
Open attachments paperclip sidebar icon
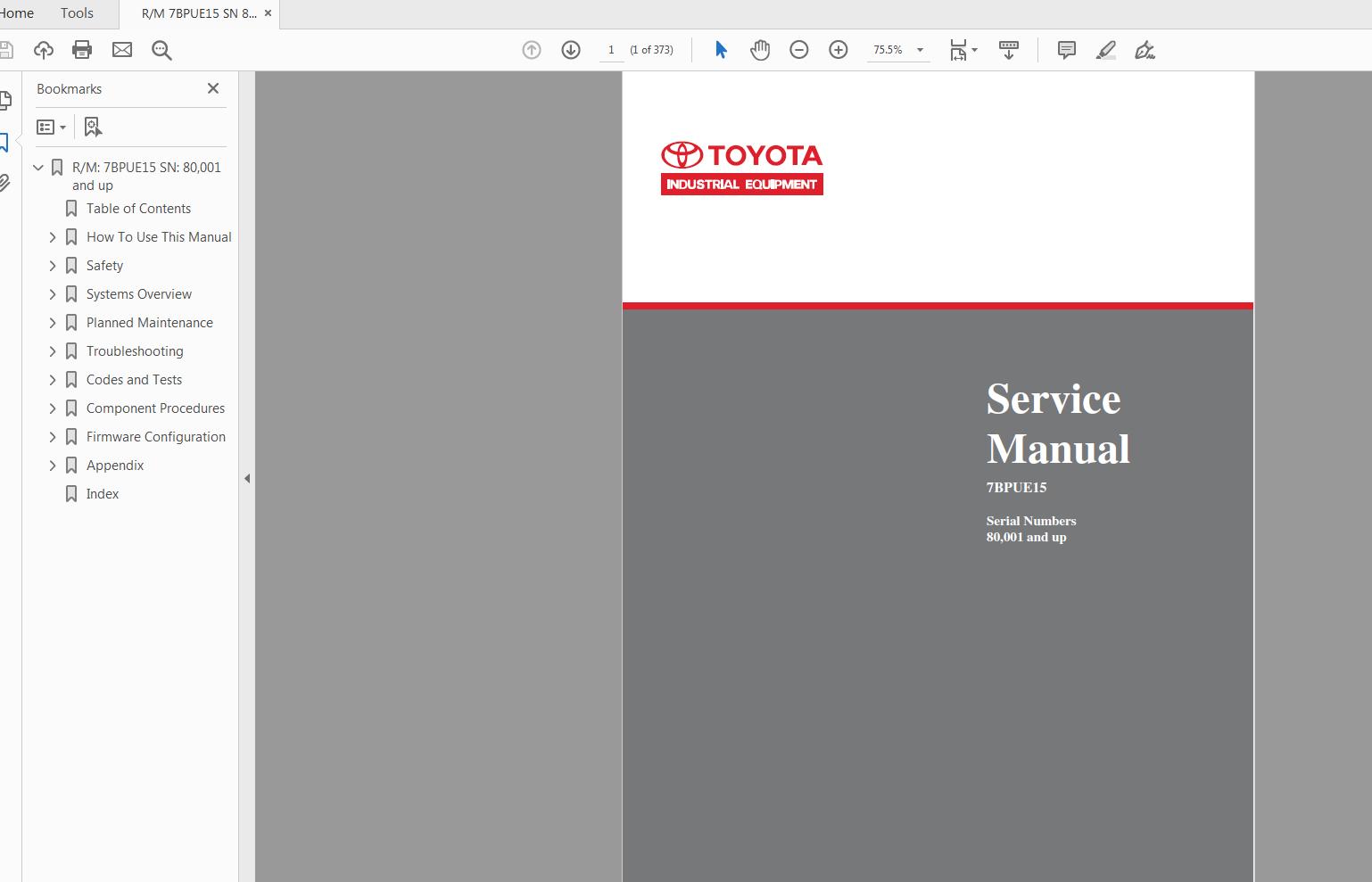tap(4, 183)
